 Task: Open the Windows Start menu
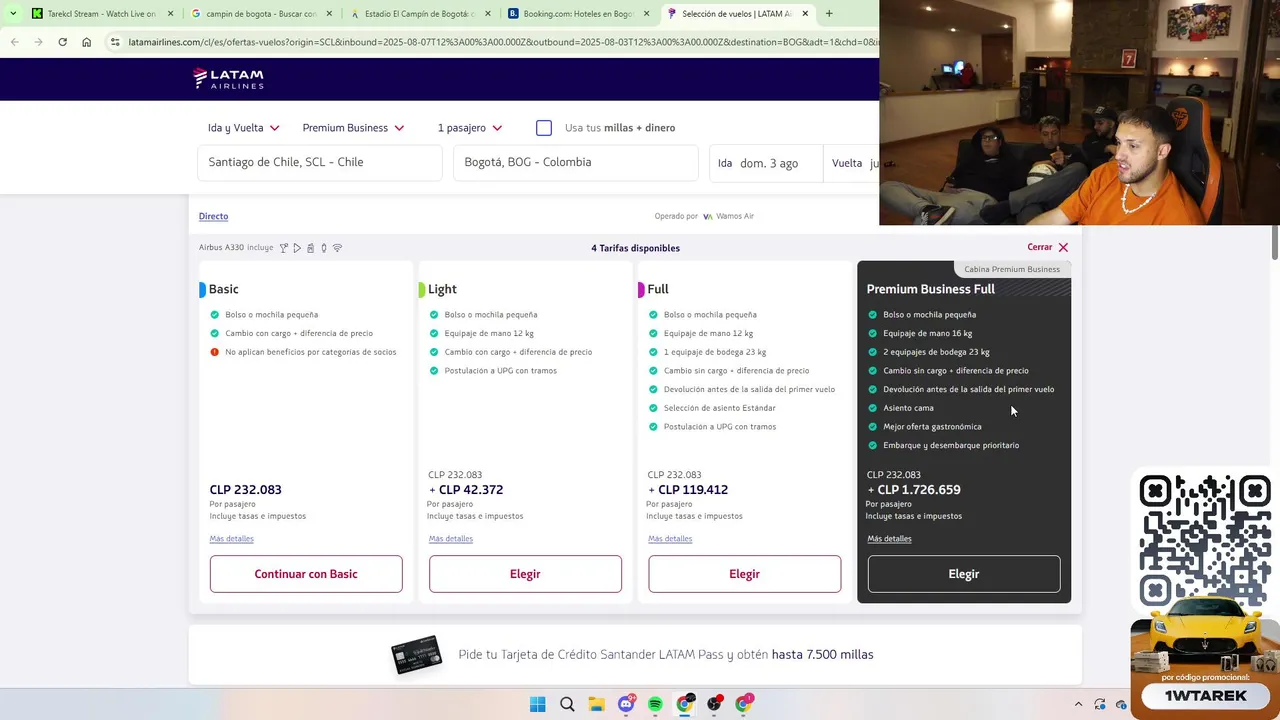pyautogui.click(x=537, y=704)
